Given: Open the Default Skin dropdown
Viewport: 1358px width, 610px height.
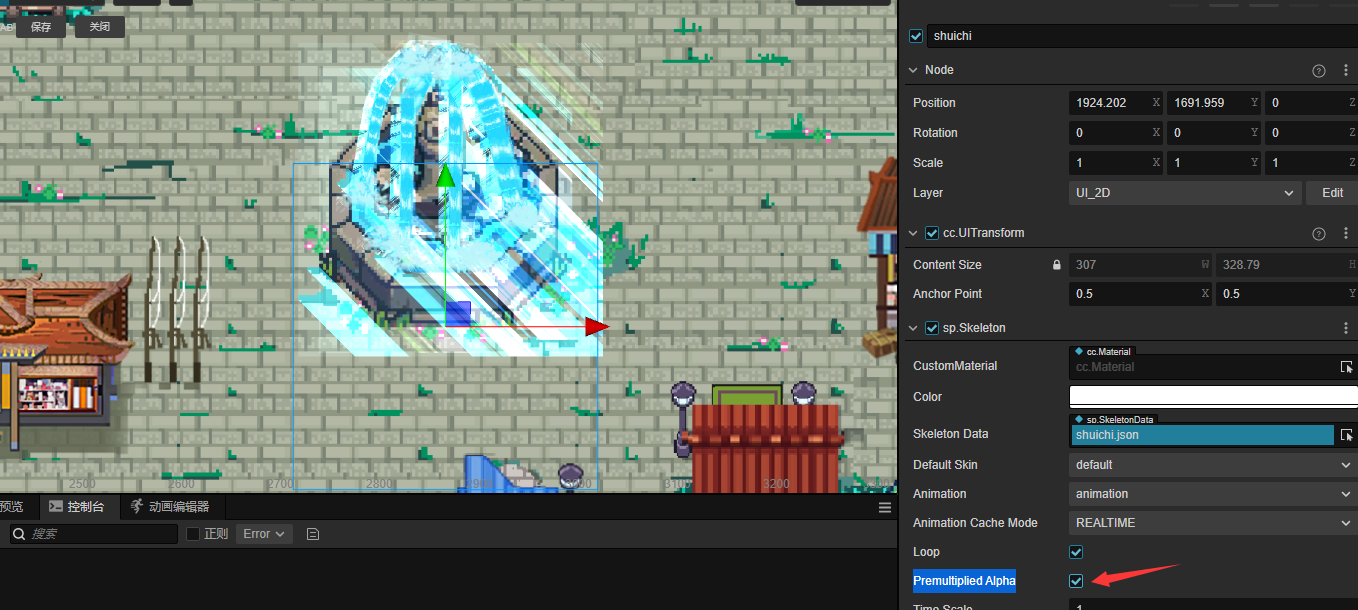Looking at the screenshot, I should [x=1213, y=465].
